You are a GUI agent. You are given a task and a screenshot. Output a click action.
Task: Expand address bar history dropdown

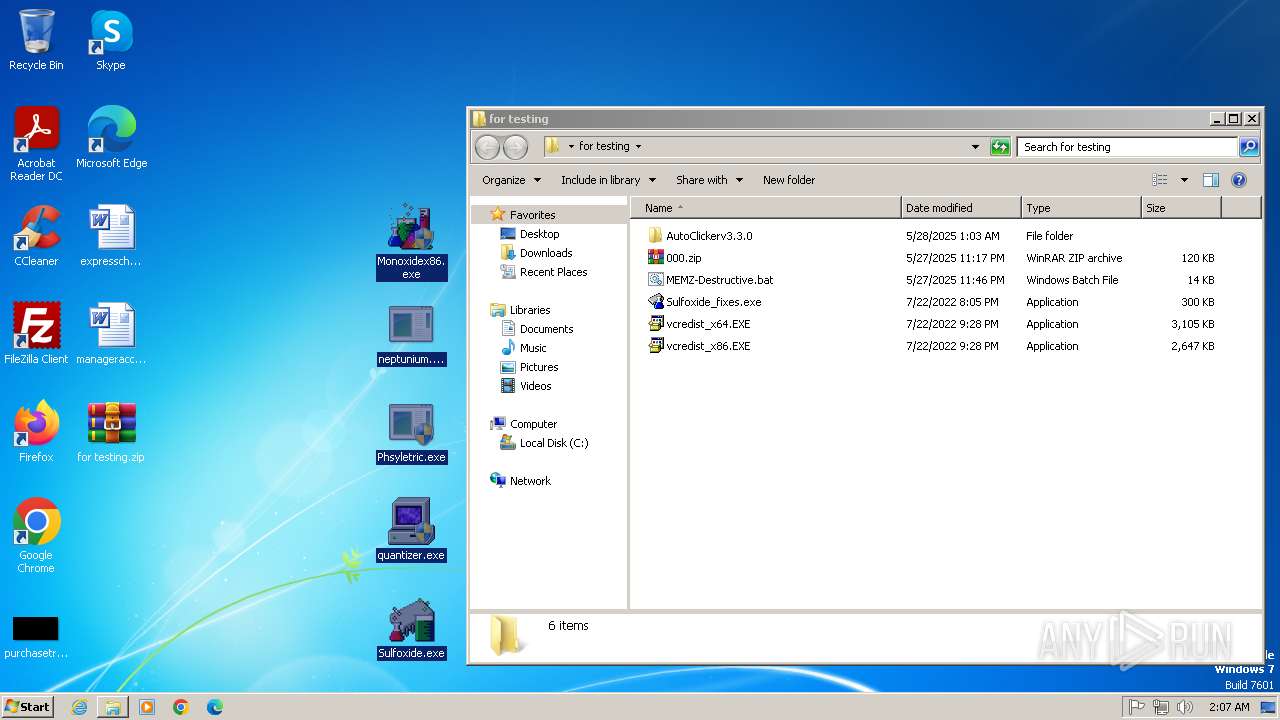975,147
